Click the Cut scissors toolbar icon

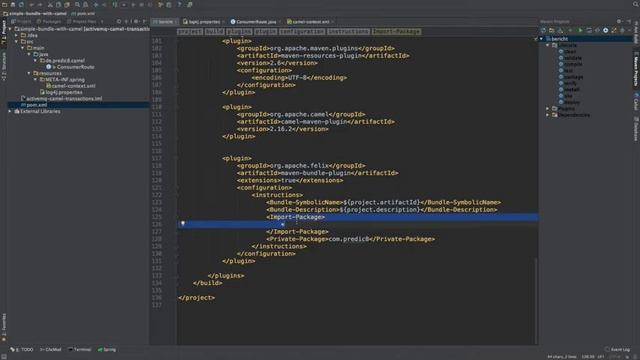pyautogui.click(x=50, y=4)
